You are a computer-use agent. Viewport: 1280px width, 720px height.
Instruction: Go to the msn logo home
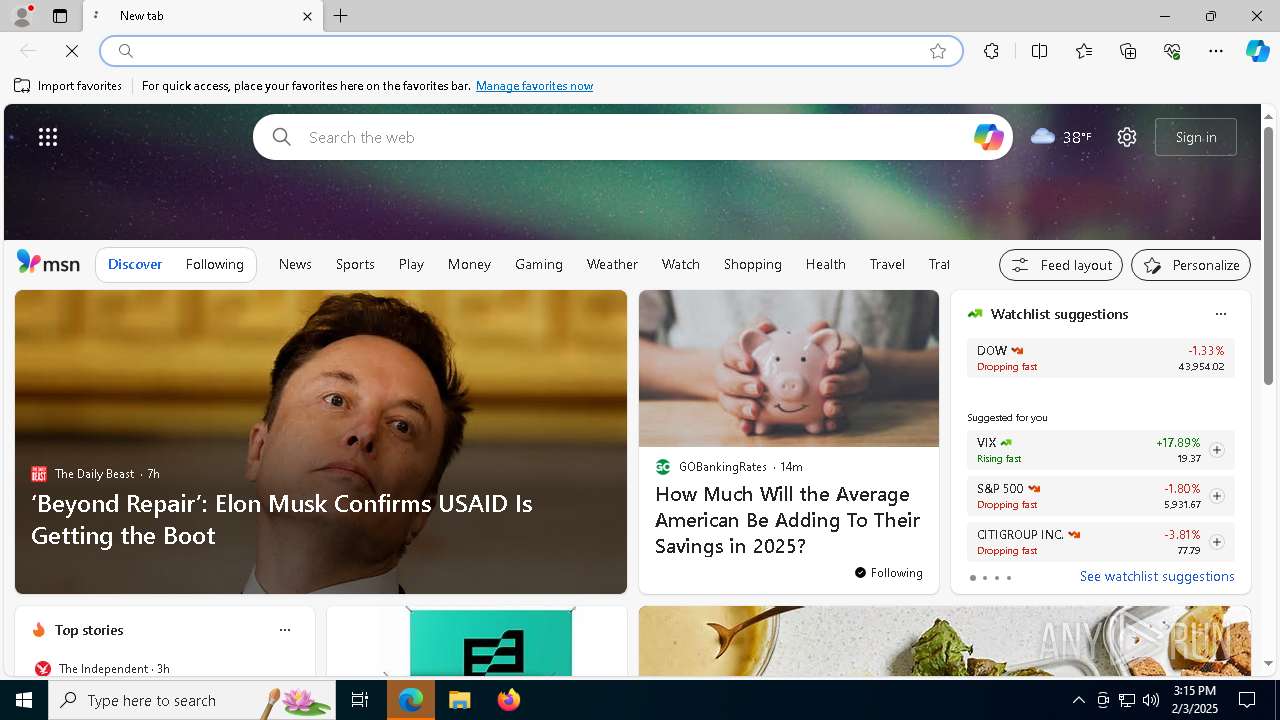[x=48, y=263]
